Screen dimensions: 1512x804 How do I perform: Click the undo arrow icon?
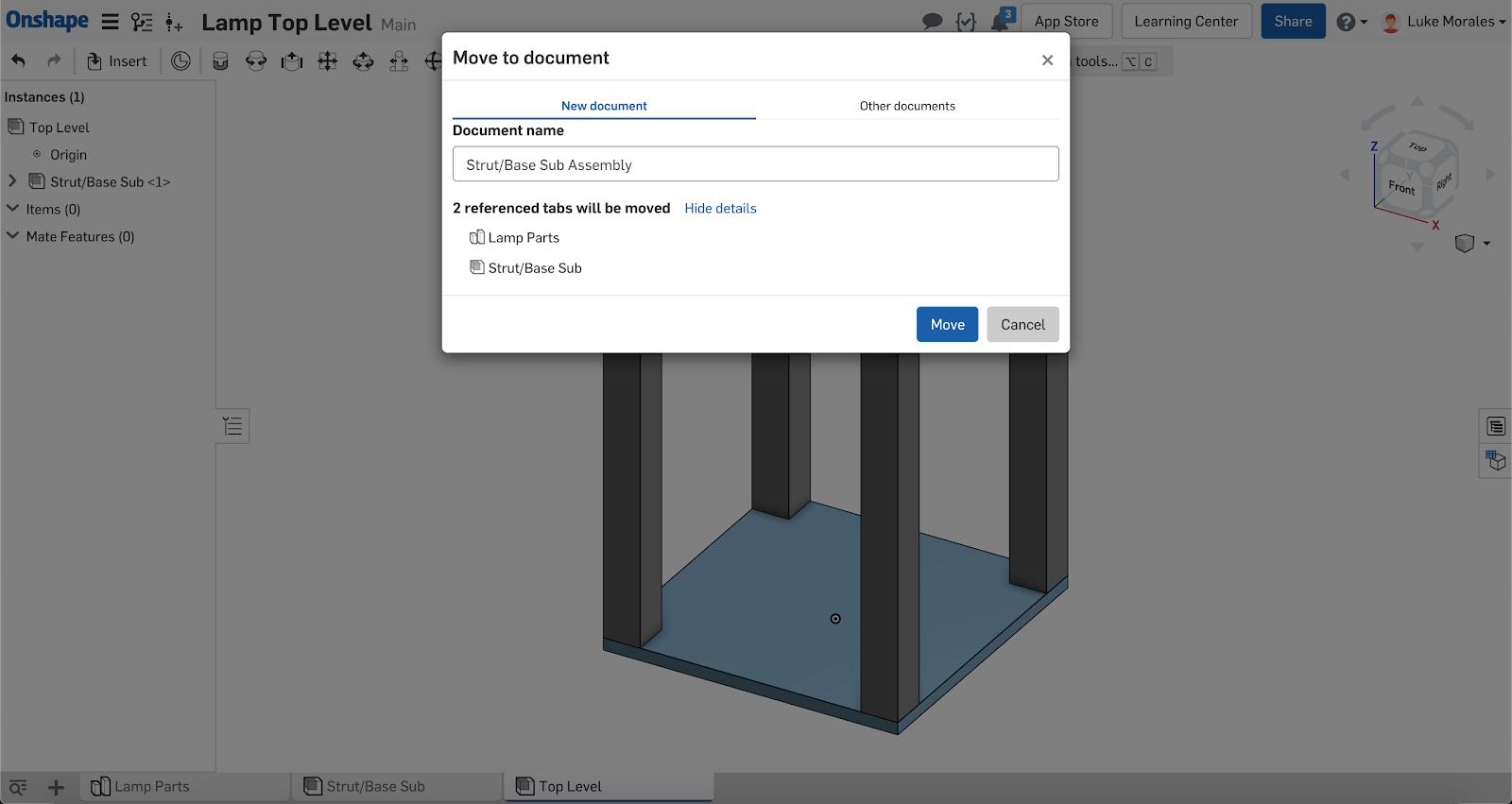(18, 61)
